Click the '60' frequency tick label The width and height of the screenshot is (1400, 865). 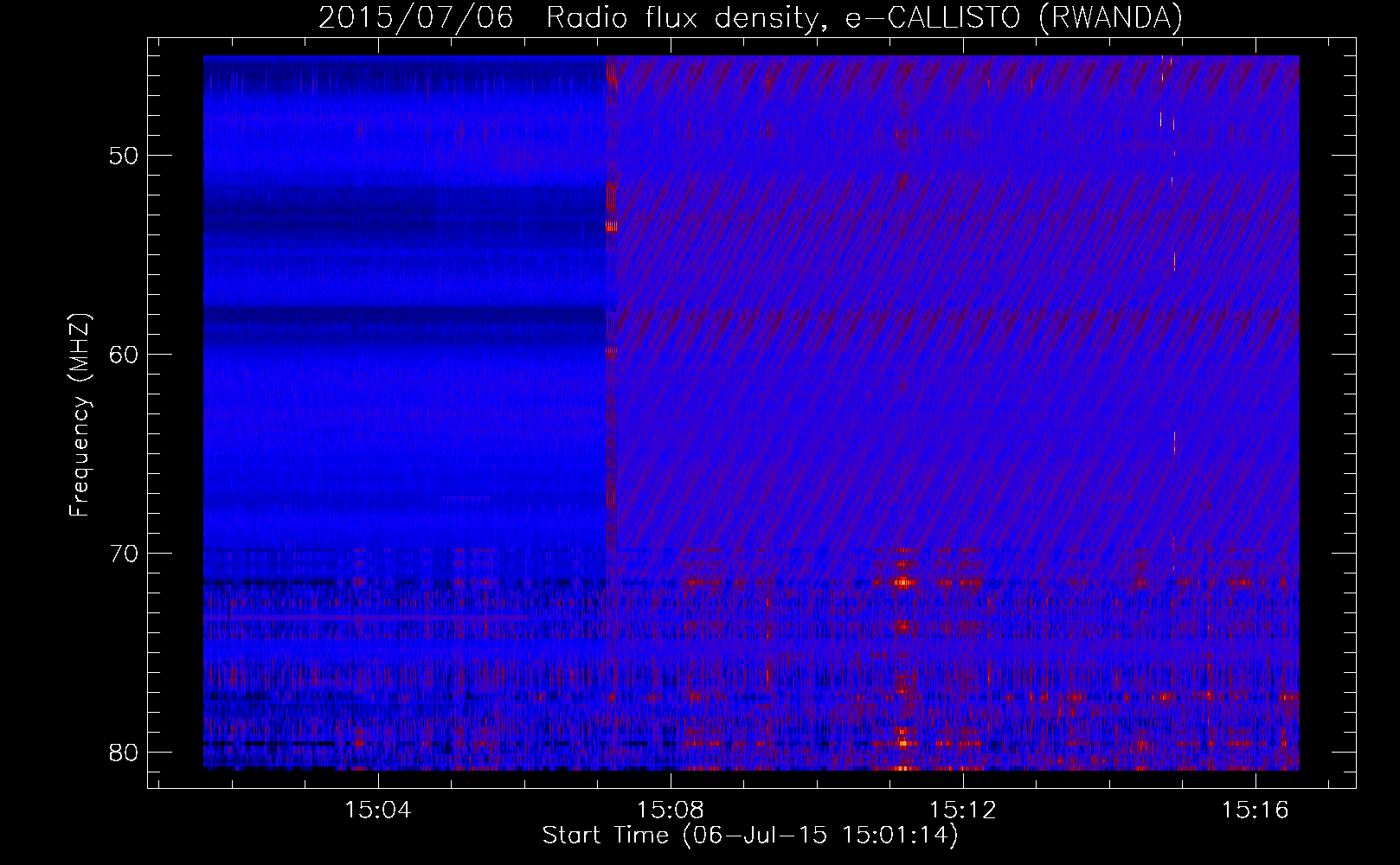click(125, 355)
